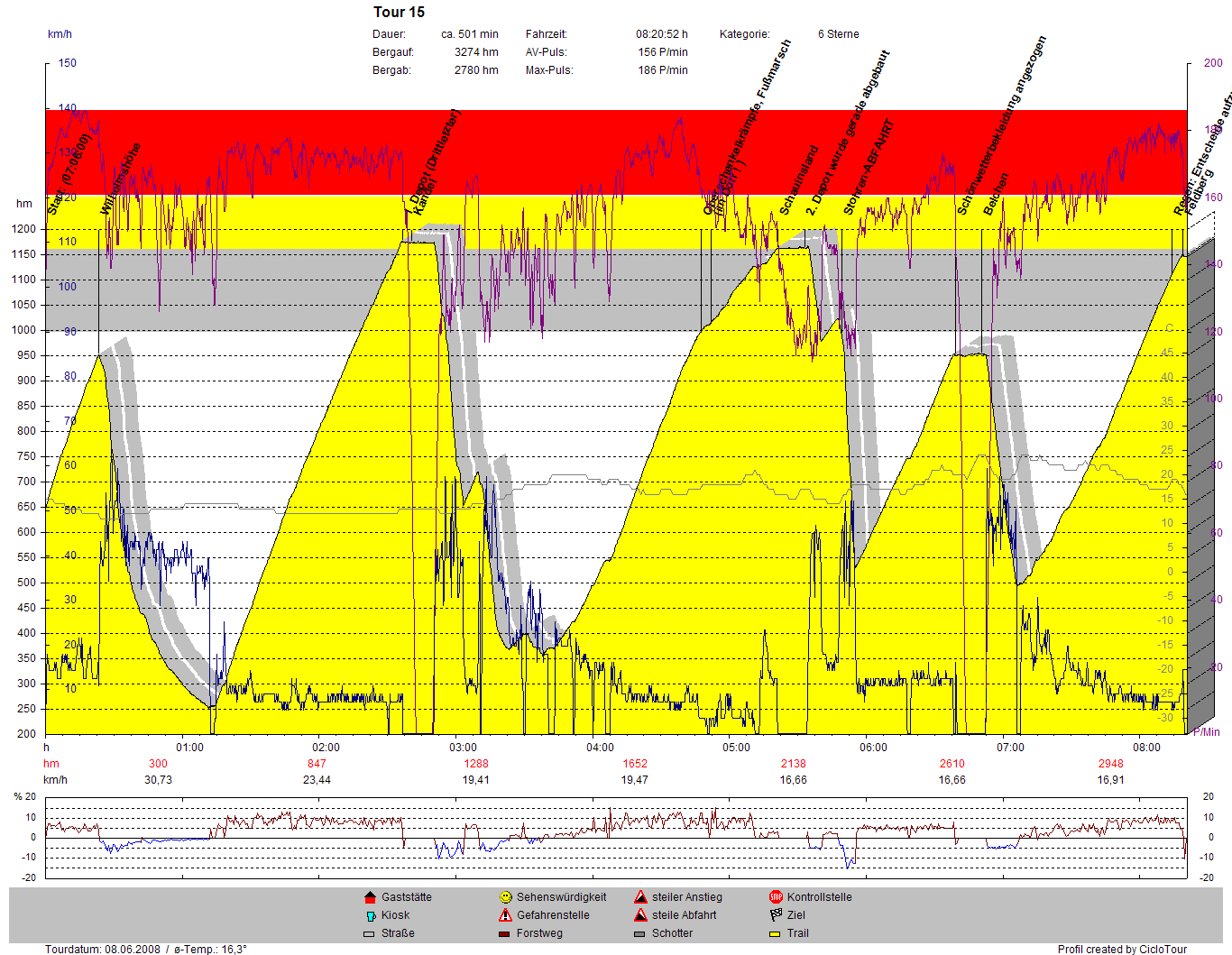Click the Gefahrenstelle warning triangle icon
The image size is (1232, 955).
pos(505,915)
